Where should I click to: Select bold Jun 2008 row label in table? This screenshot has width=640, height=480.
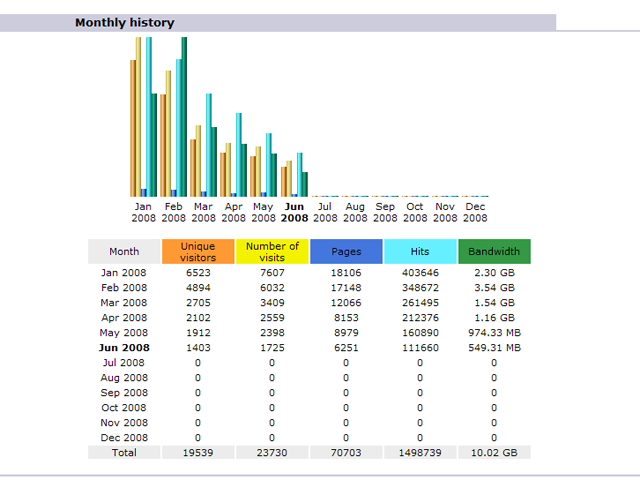[124, 348]
